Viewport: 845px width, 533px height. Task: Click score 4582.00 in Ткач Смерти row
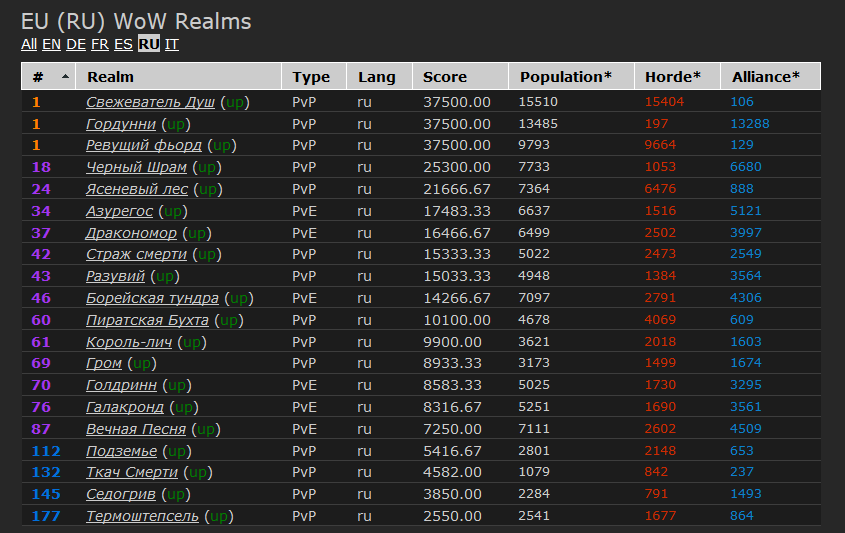[452, 472]
